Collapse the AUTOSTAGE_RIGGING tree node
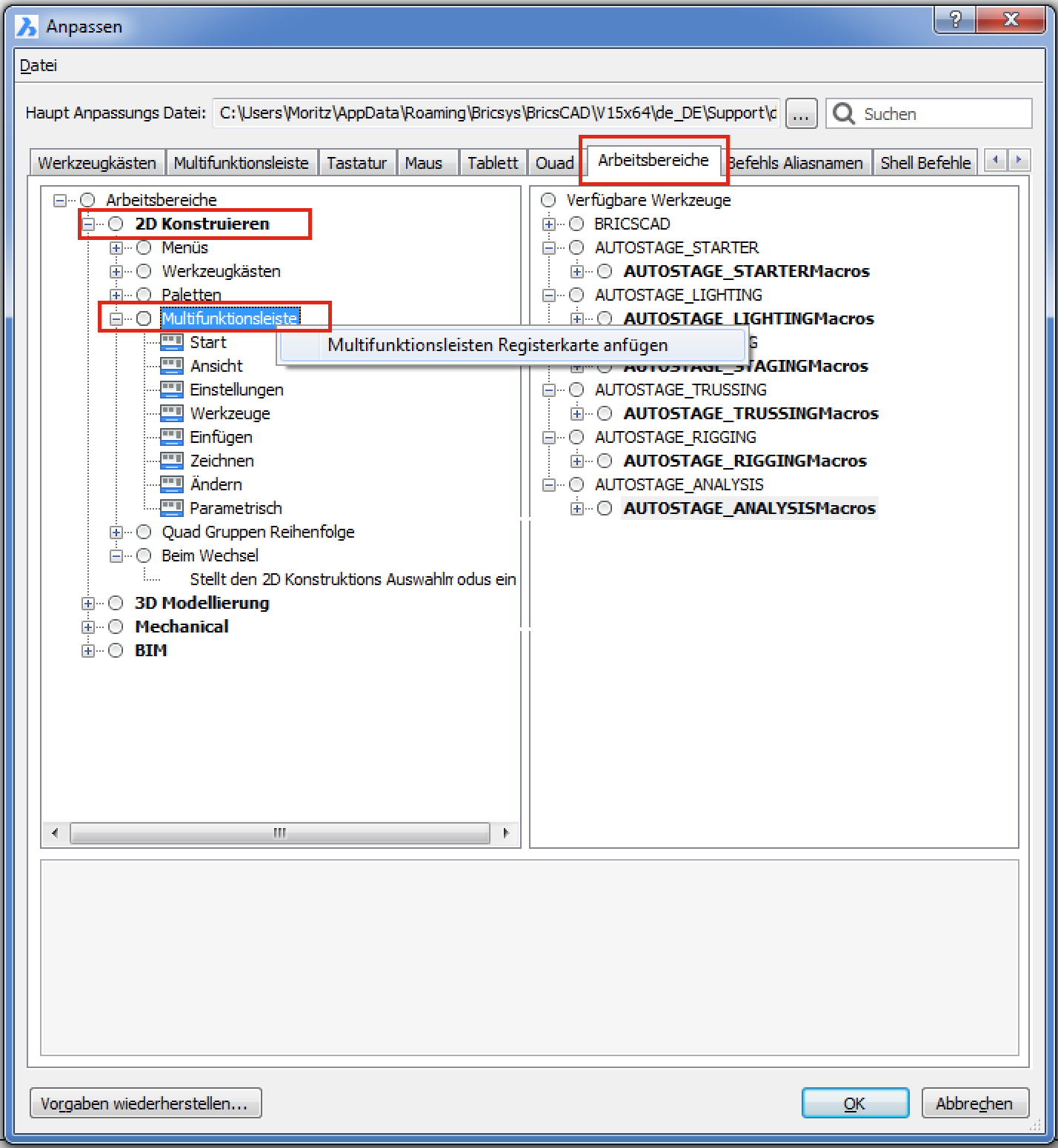This screenshot has height=1148, width=1058. coord(549,436)
